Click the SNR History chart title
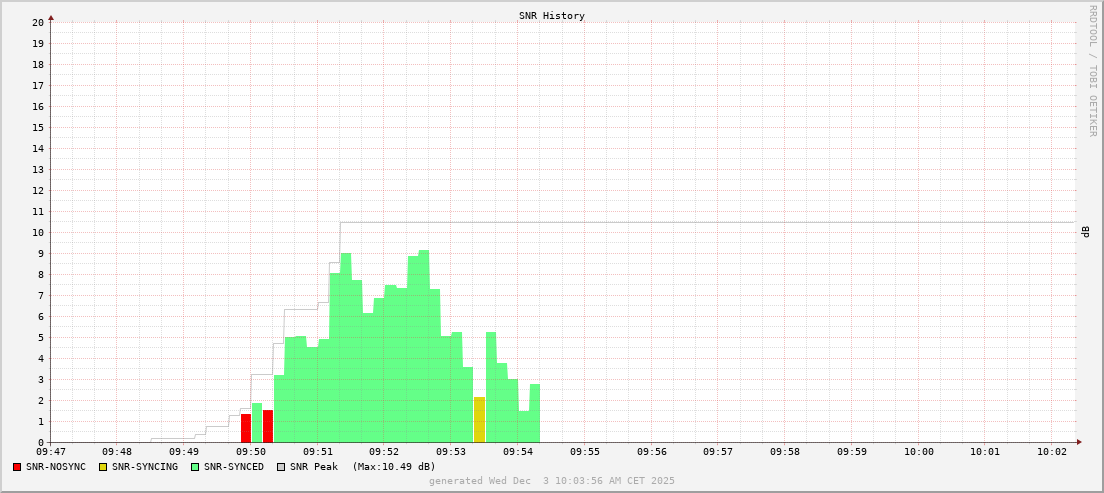The width and height of the screenshot is (1104, 493). click(x=552, y=16)
